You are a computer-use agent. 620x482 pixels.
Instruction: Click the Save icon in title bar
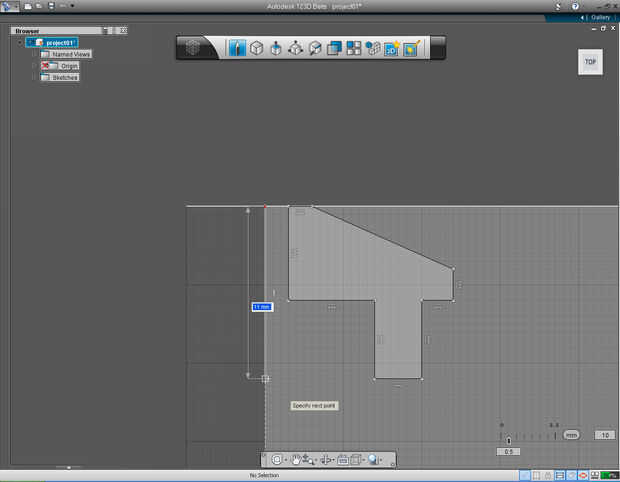coord(51,6)
